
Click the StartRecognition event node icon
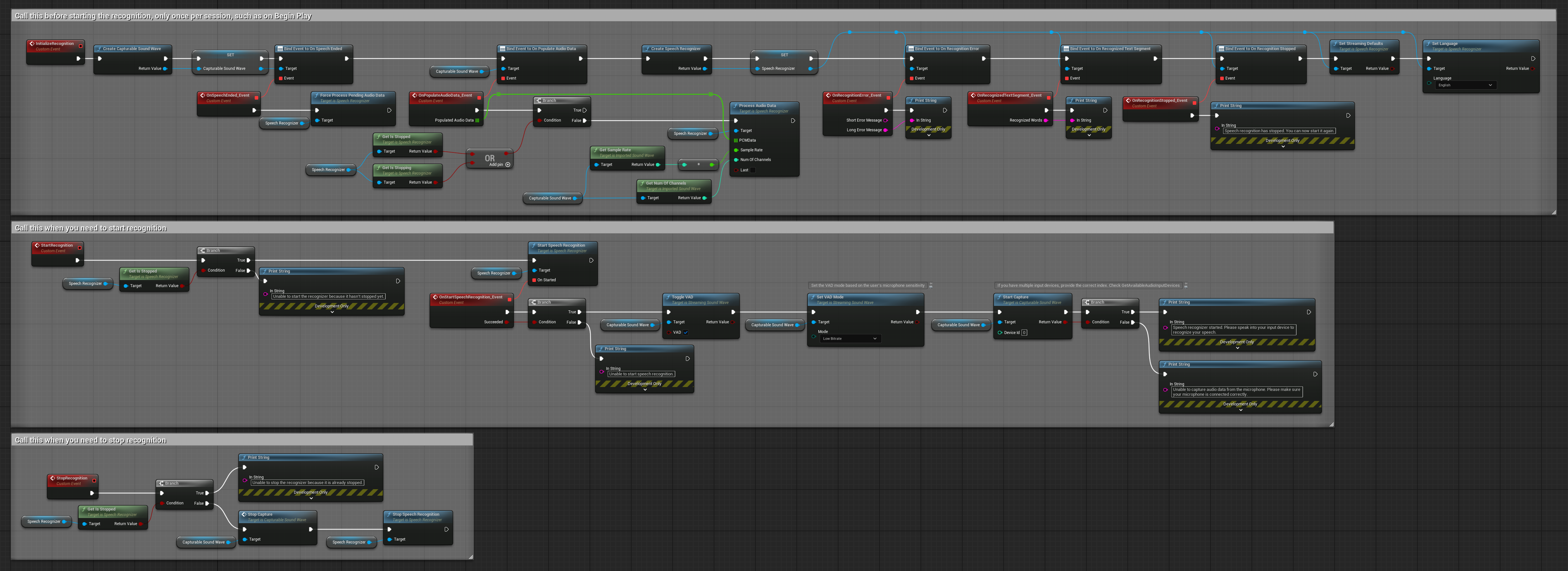click(x=37, y=245)
